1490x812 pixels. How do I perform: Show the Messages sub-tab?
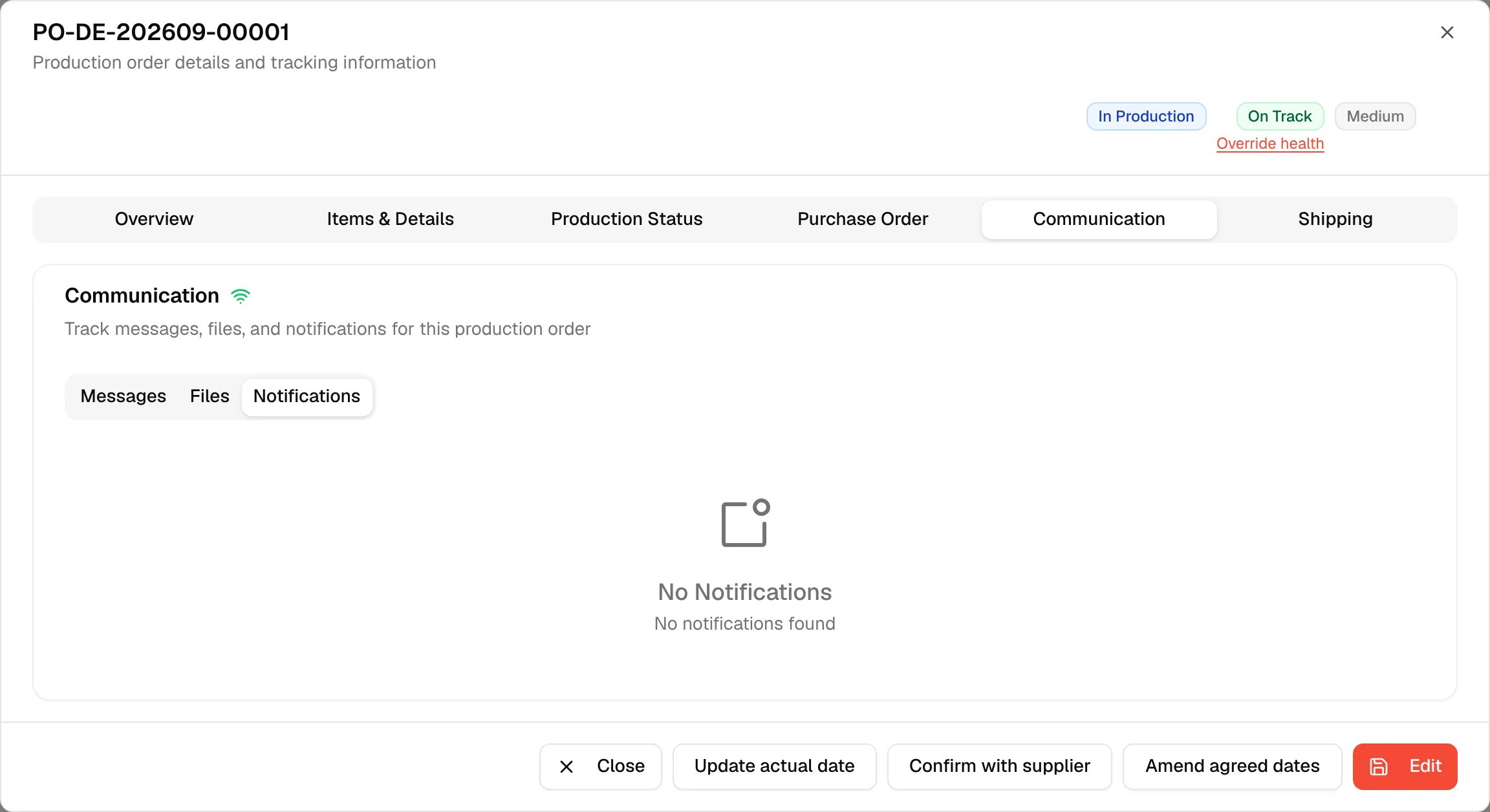click(124, 396)
